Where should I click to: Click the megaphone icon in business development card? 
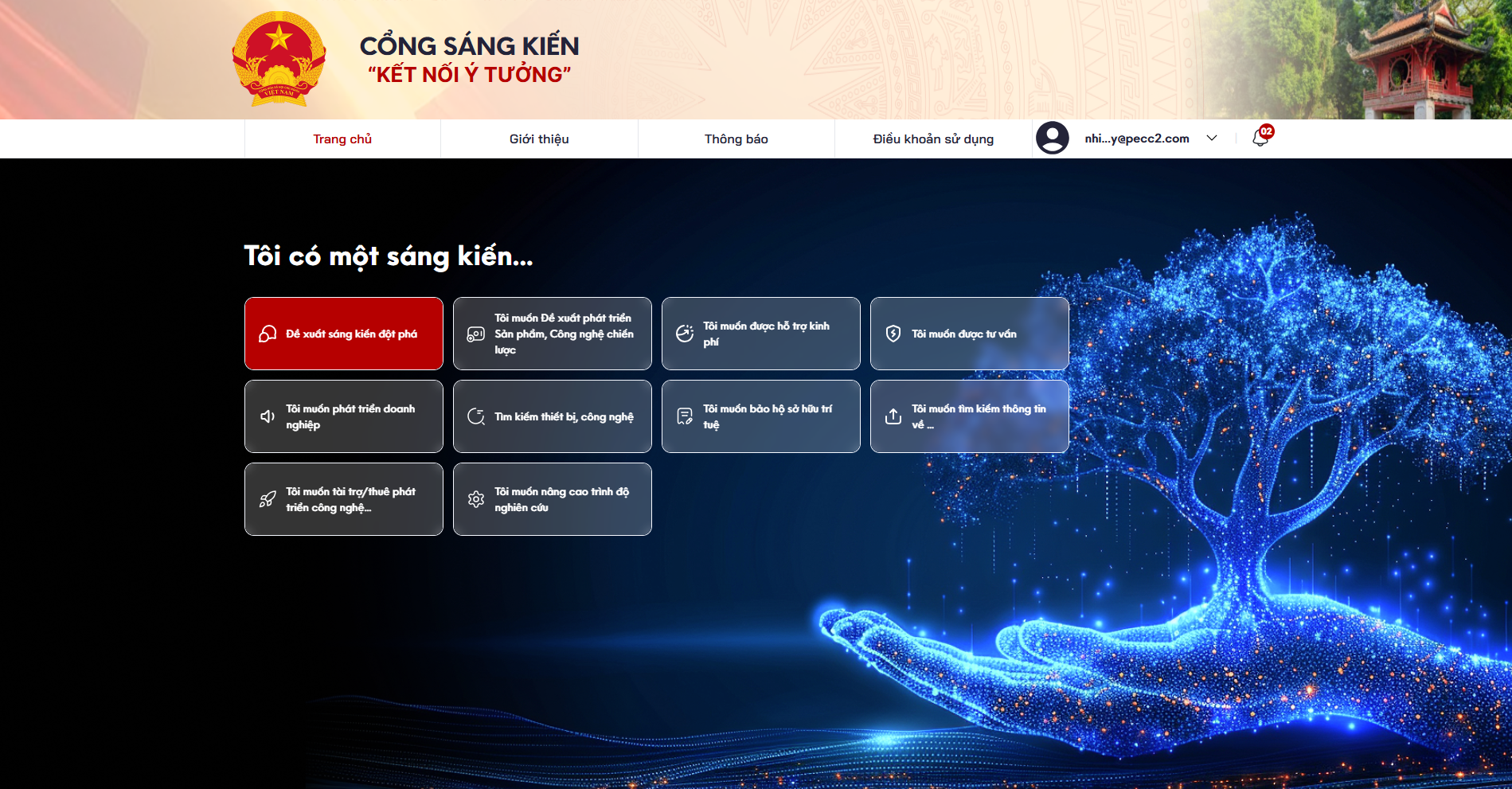[x=268, y=416]
